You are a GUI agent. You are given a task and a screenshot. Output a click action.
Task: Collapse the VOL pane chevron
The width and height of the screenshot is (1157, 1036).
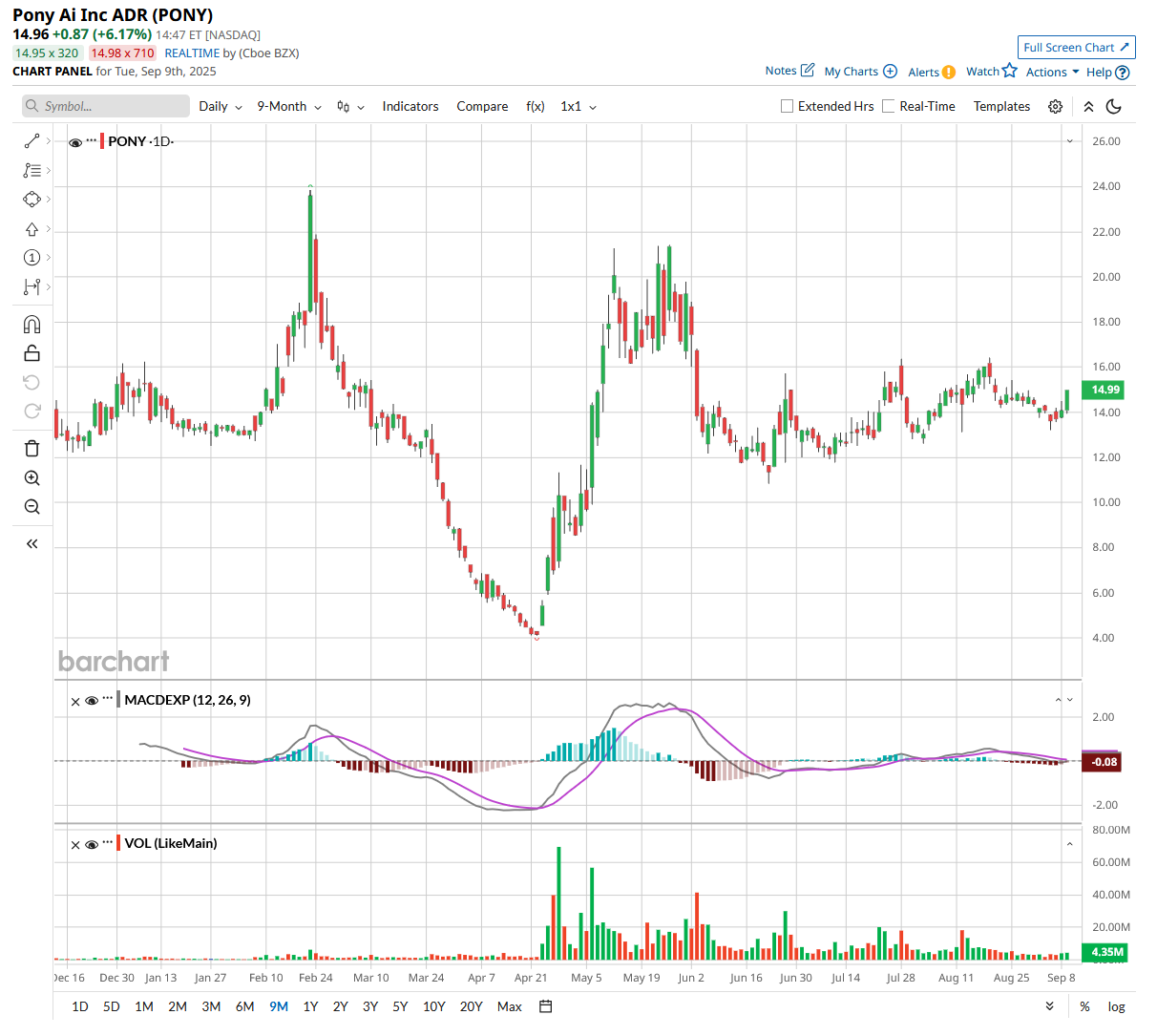pos(1070,844)
